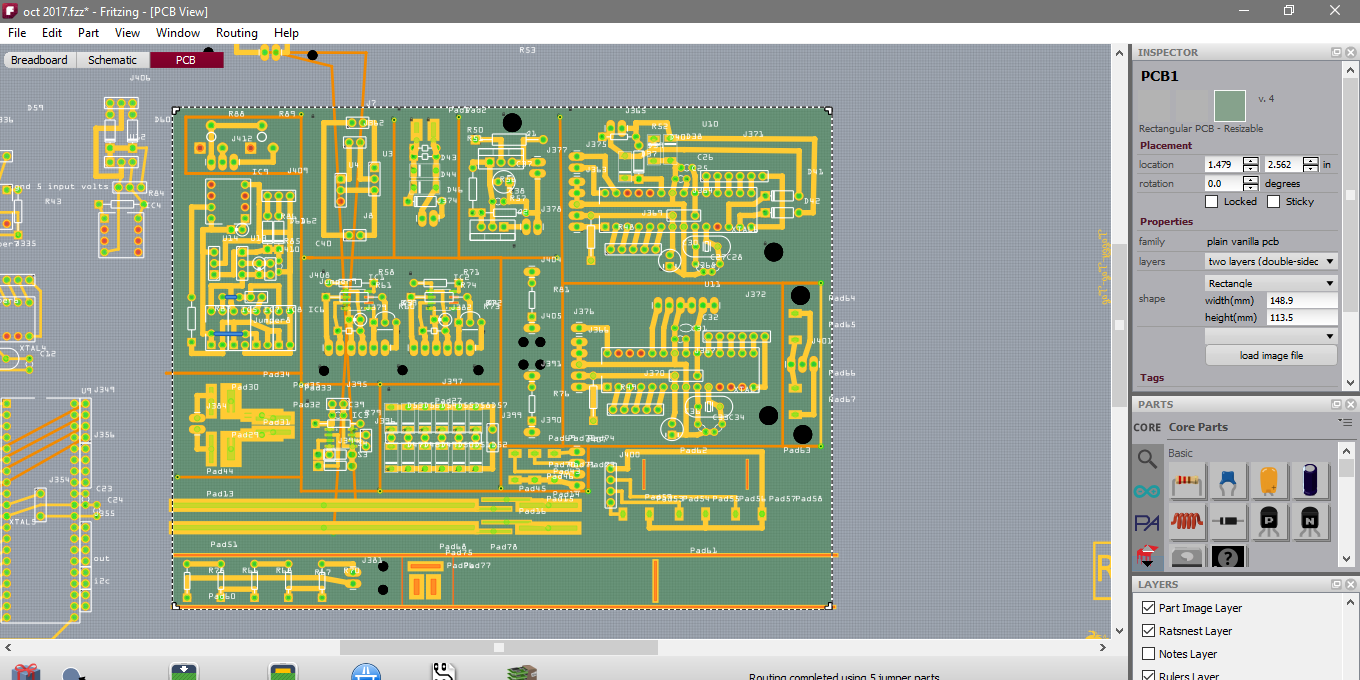1360x680 pixels.
Task: Switch to the Arduino parts bin
Action: click(x=1146, y=489)
